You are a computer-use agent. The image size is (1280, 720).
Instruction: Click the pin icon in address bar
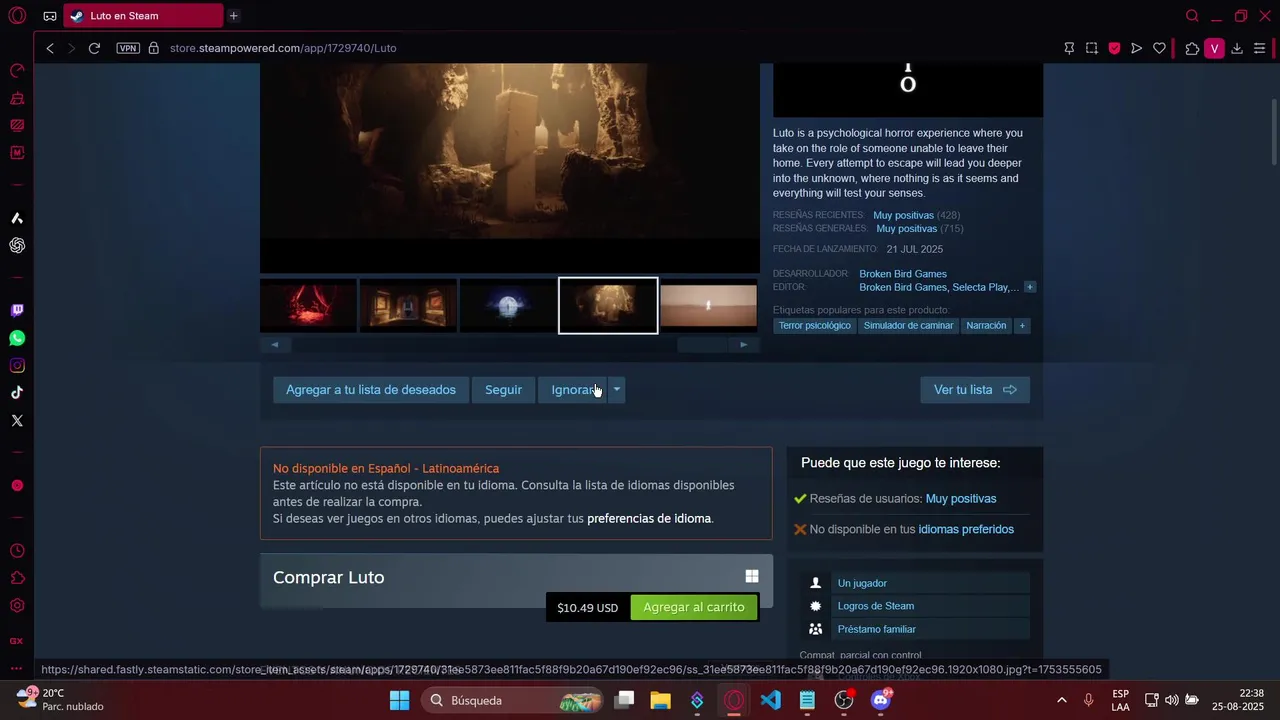(1069, 48)
